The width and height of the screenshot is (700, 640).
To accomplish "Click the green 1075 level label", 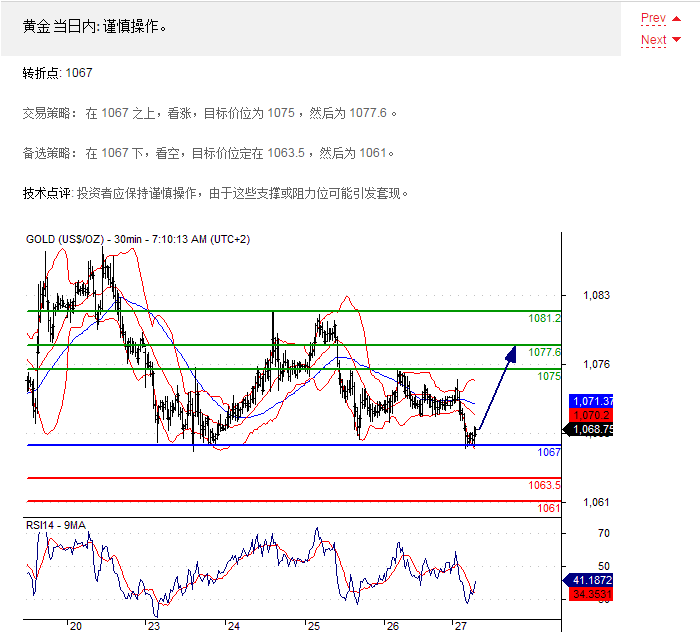I will pos(549,376).
